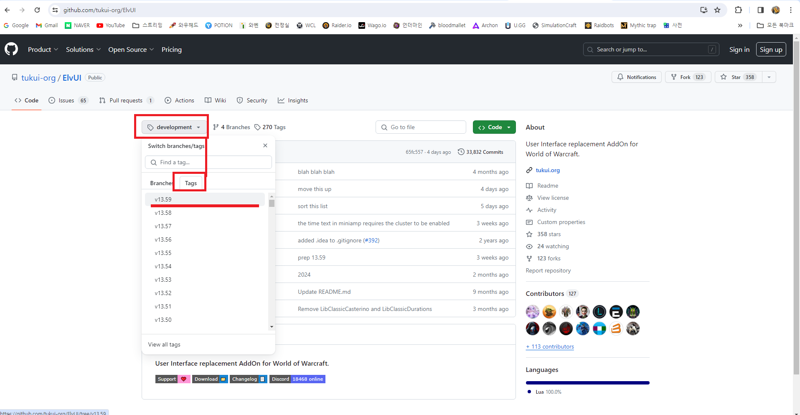800x415 pixels.
Task: Switch to the Branches tab in popup
Action: click(161, 183)
